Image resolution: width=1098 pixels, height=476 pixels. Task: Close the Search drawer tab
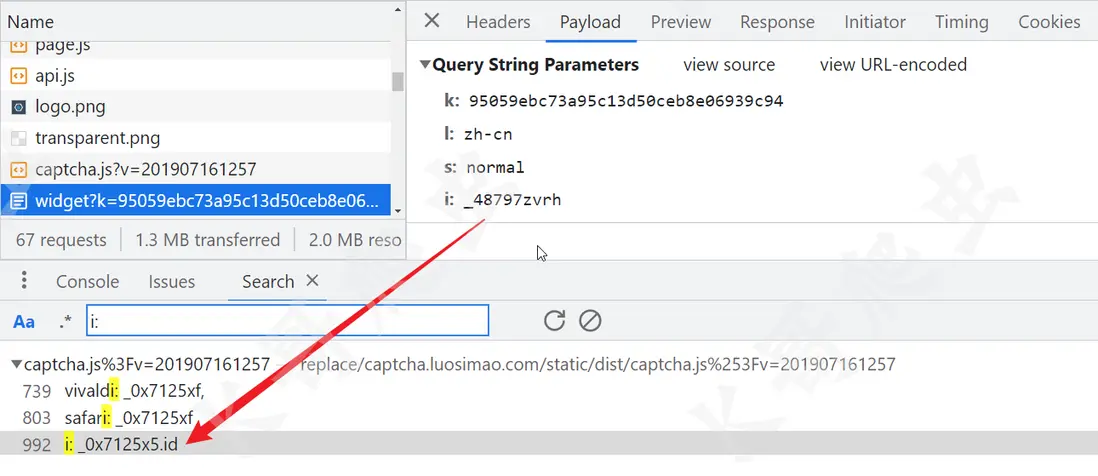tap(312, 281)
